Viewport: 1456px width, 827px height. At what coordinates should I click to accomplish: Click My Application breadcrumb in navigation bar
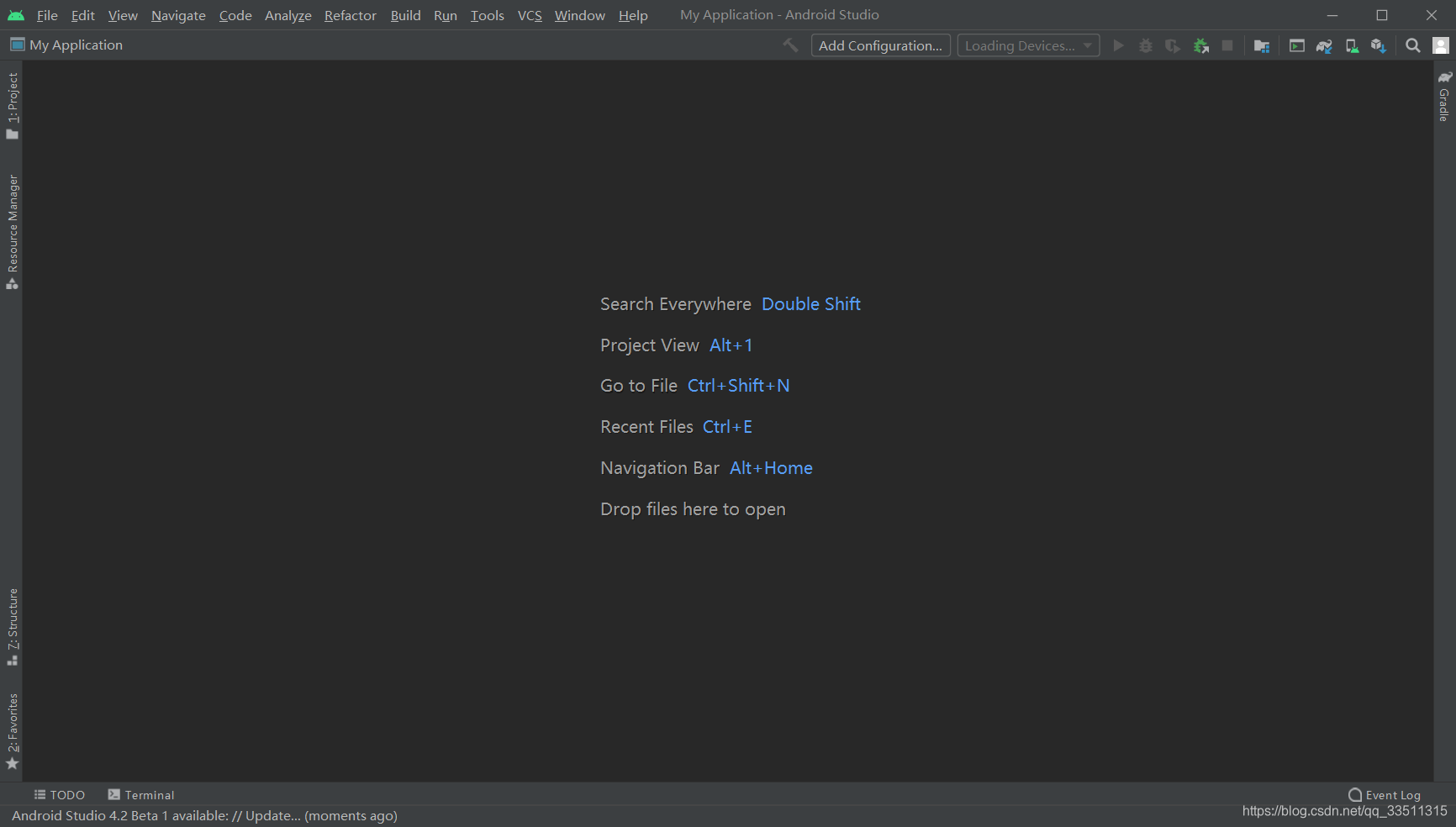point(66,45)
